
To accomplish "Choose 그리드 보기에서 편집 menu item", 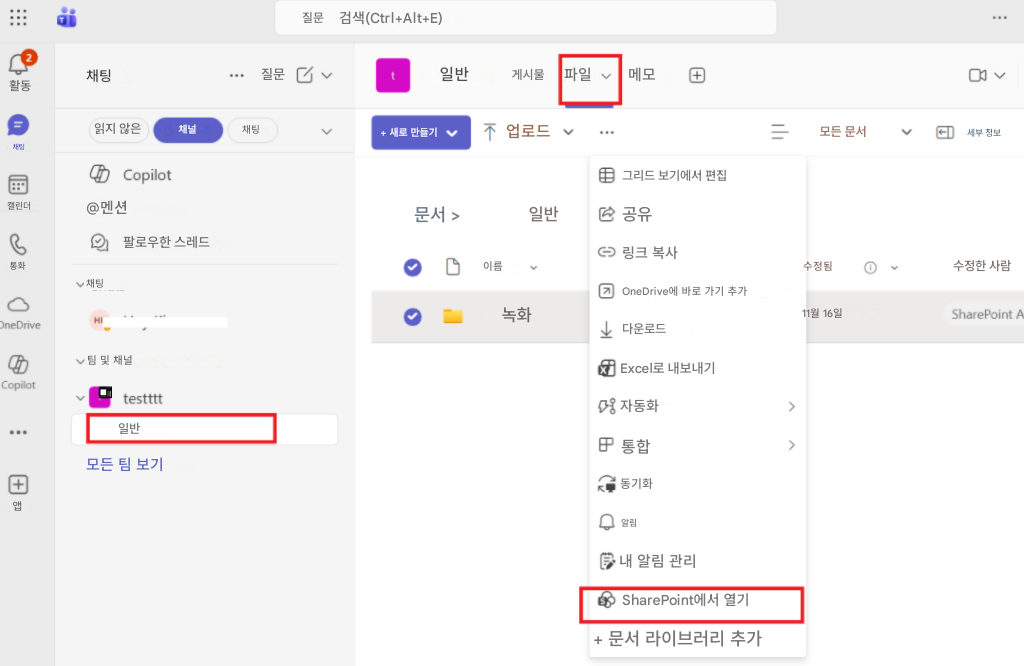I will click(697, 175).
